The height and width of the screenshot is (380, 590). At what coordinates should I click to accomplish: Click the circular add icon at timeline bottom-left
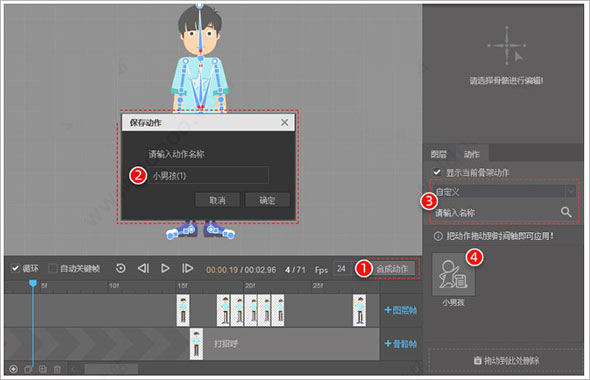pyautogui.click(x=13, y=369)
